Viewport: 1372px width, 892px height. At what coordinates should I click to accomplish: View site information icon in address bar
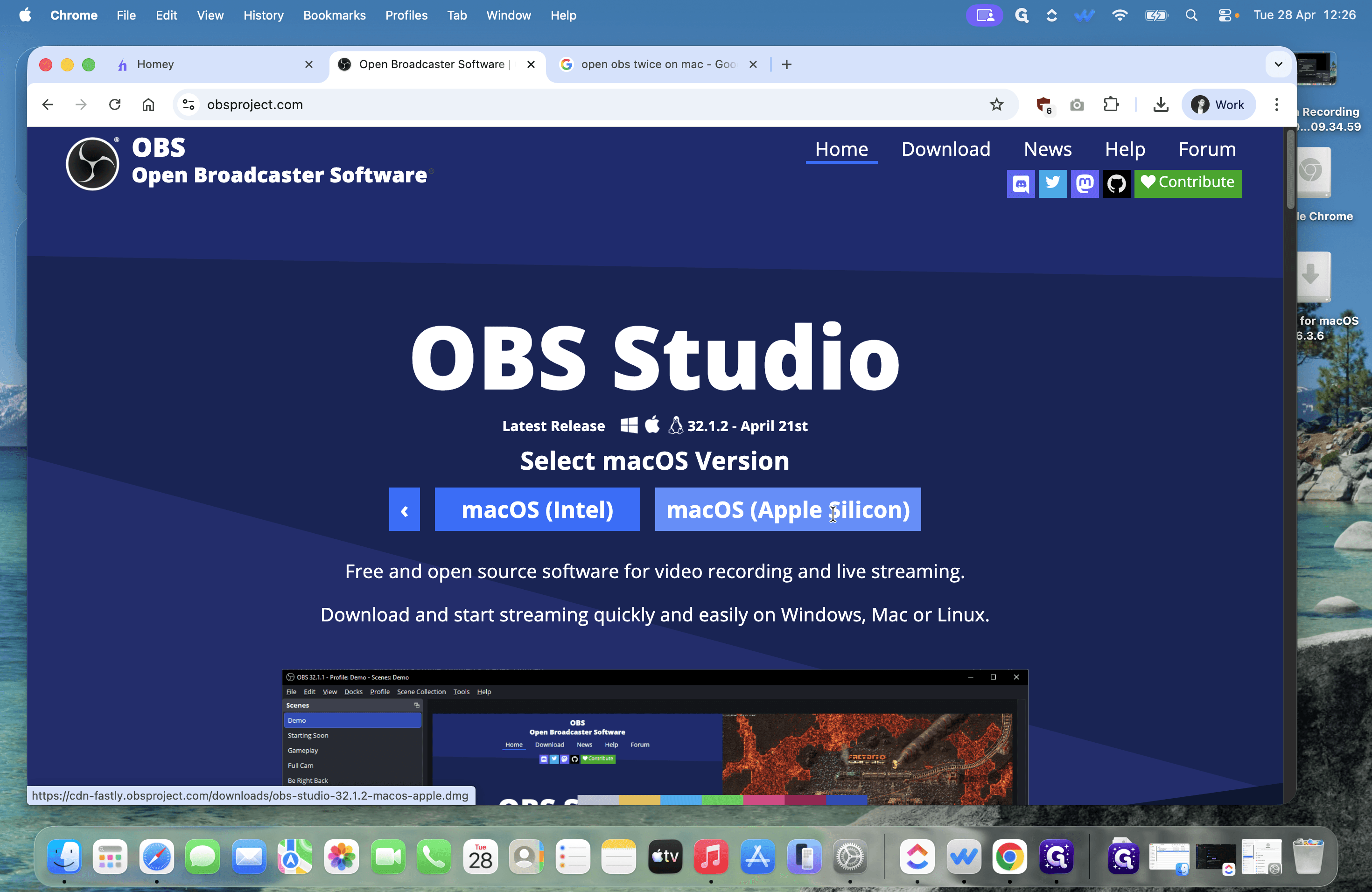[x=189, y=105]
